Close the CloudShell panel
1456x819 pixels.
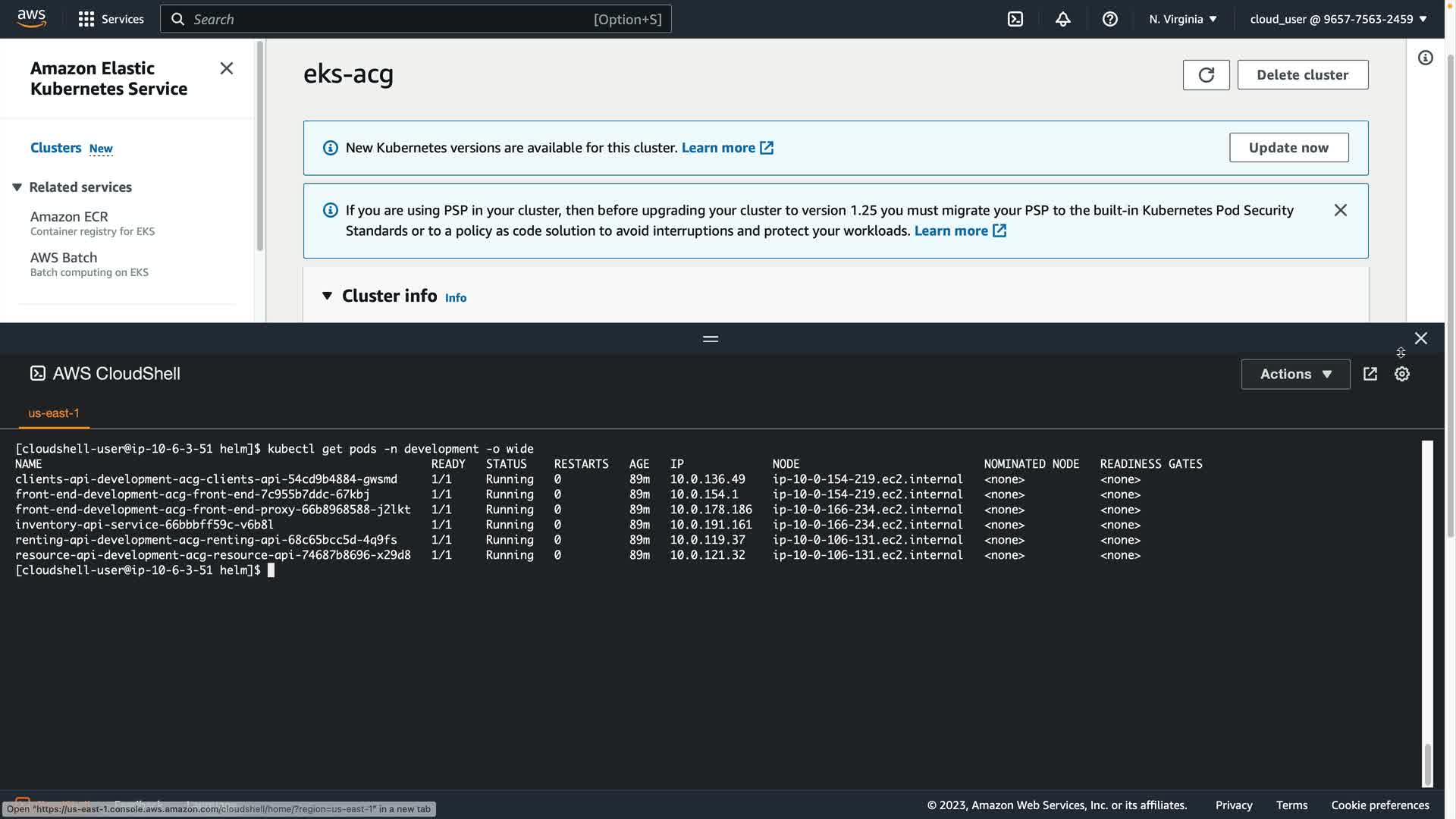(1420, 338)
